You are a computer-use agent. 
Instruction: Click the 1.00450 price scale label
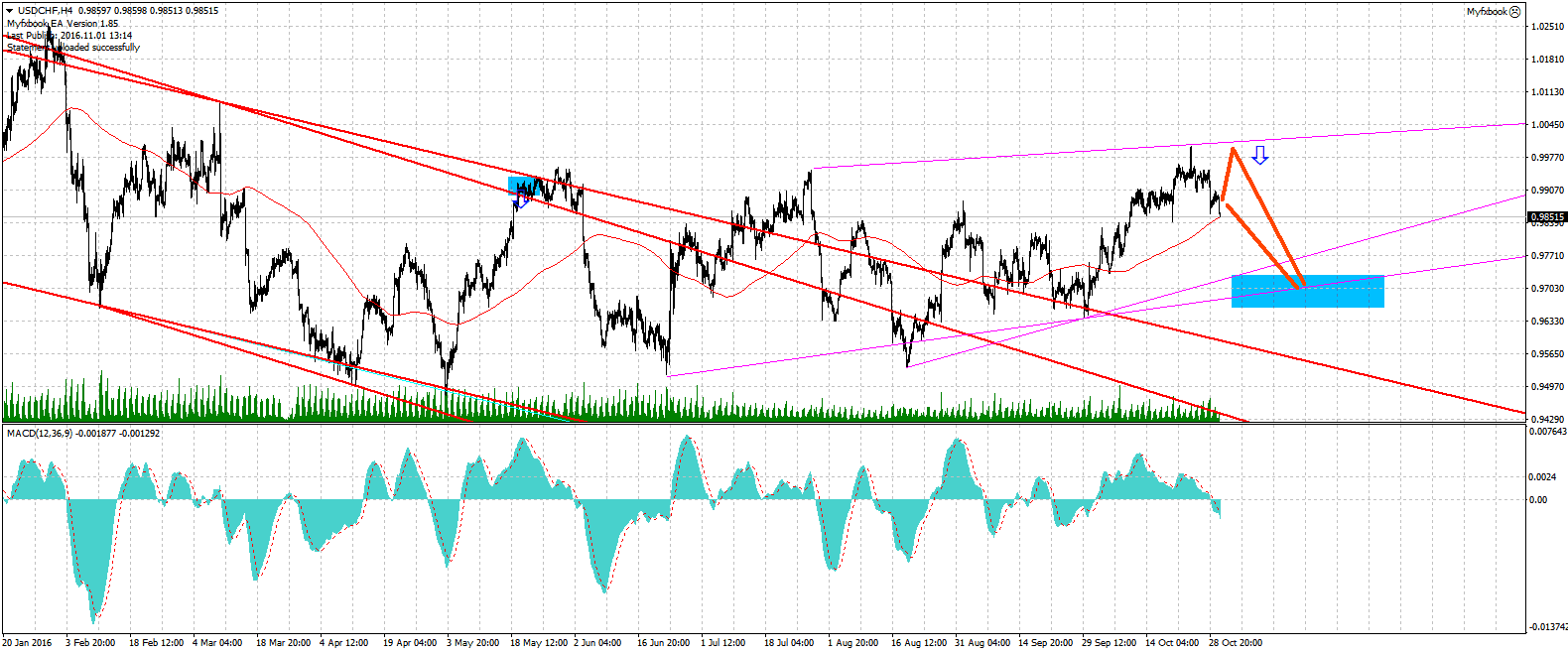(x=1548, y=125)
